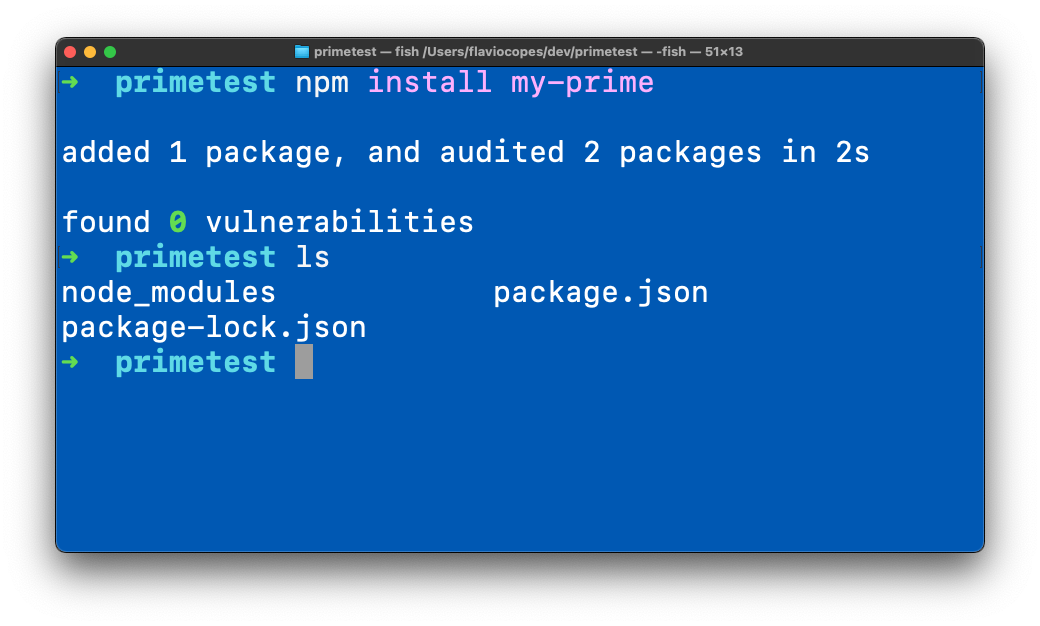
Task: Click the folder icon in the title bar
Action: pyautogui.click(x=302, y=52)
